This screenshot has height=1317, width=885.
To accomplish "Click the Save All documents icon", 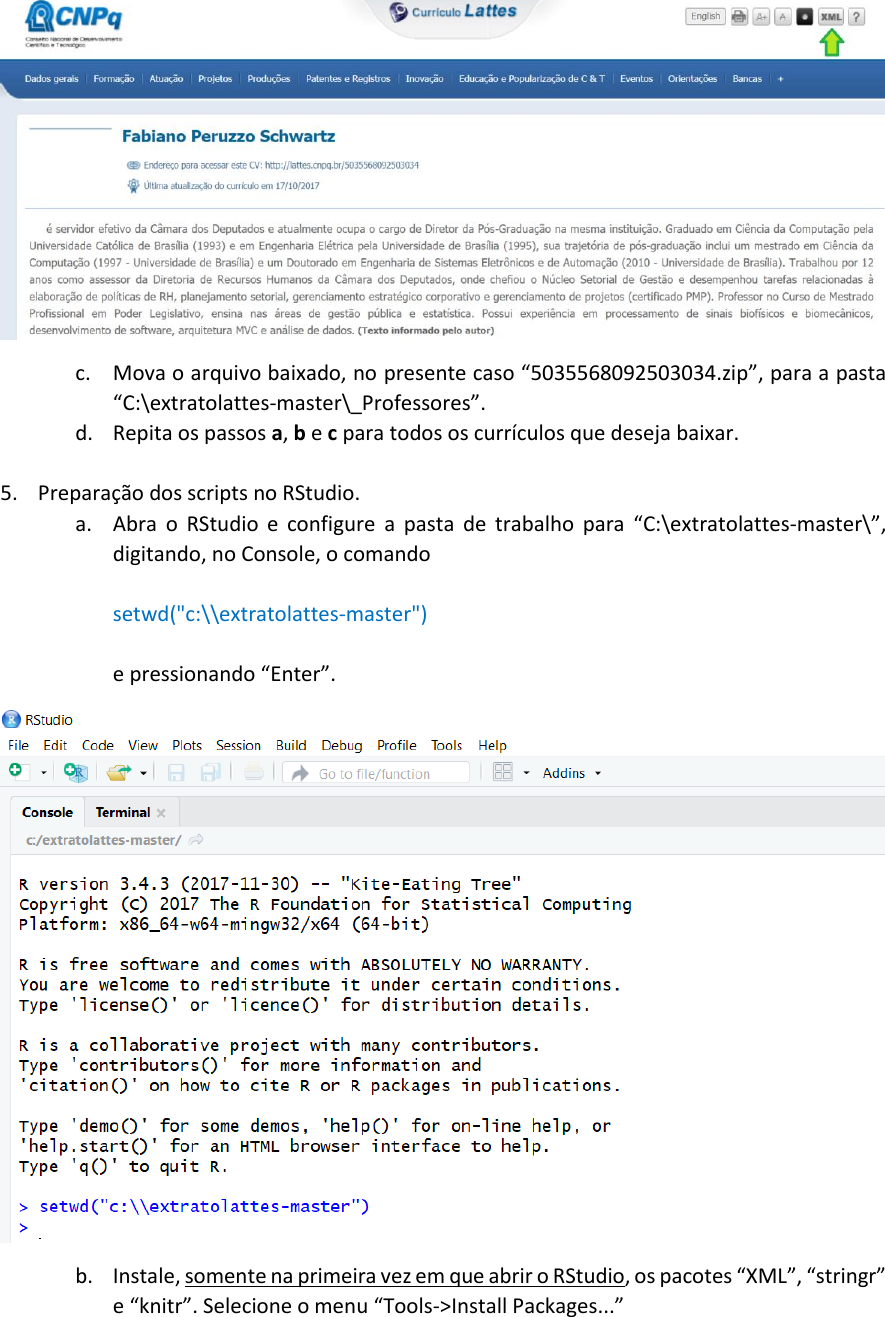I will (x=210, y=772).
